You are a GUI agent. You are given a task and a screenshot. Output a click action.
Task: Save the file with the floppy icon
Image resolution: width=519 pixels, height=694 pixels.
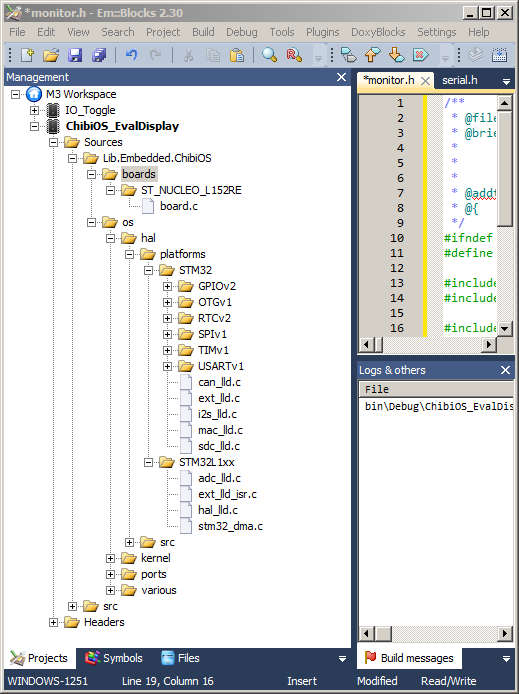[75, 55]
